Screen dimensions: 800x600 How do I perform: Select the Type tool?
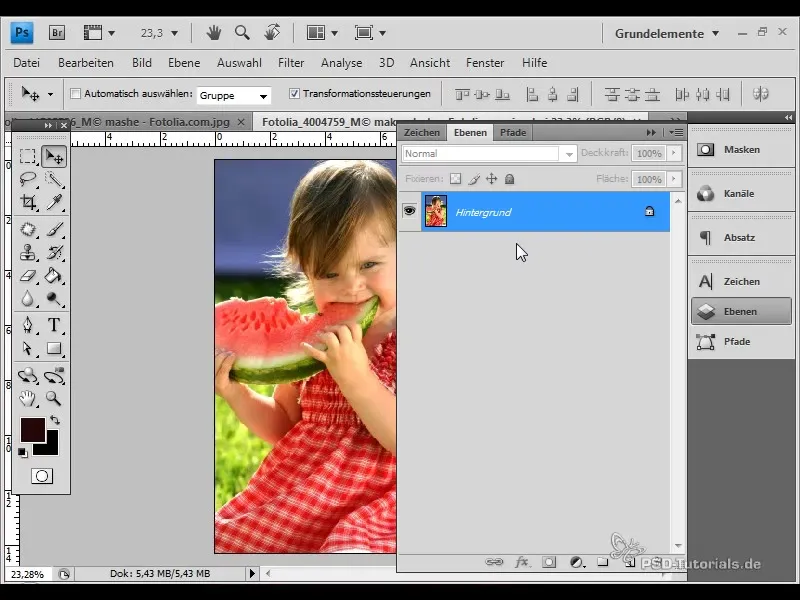pos(54,325)
